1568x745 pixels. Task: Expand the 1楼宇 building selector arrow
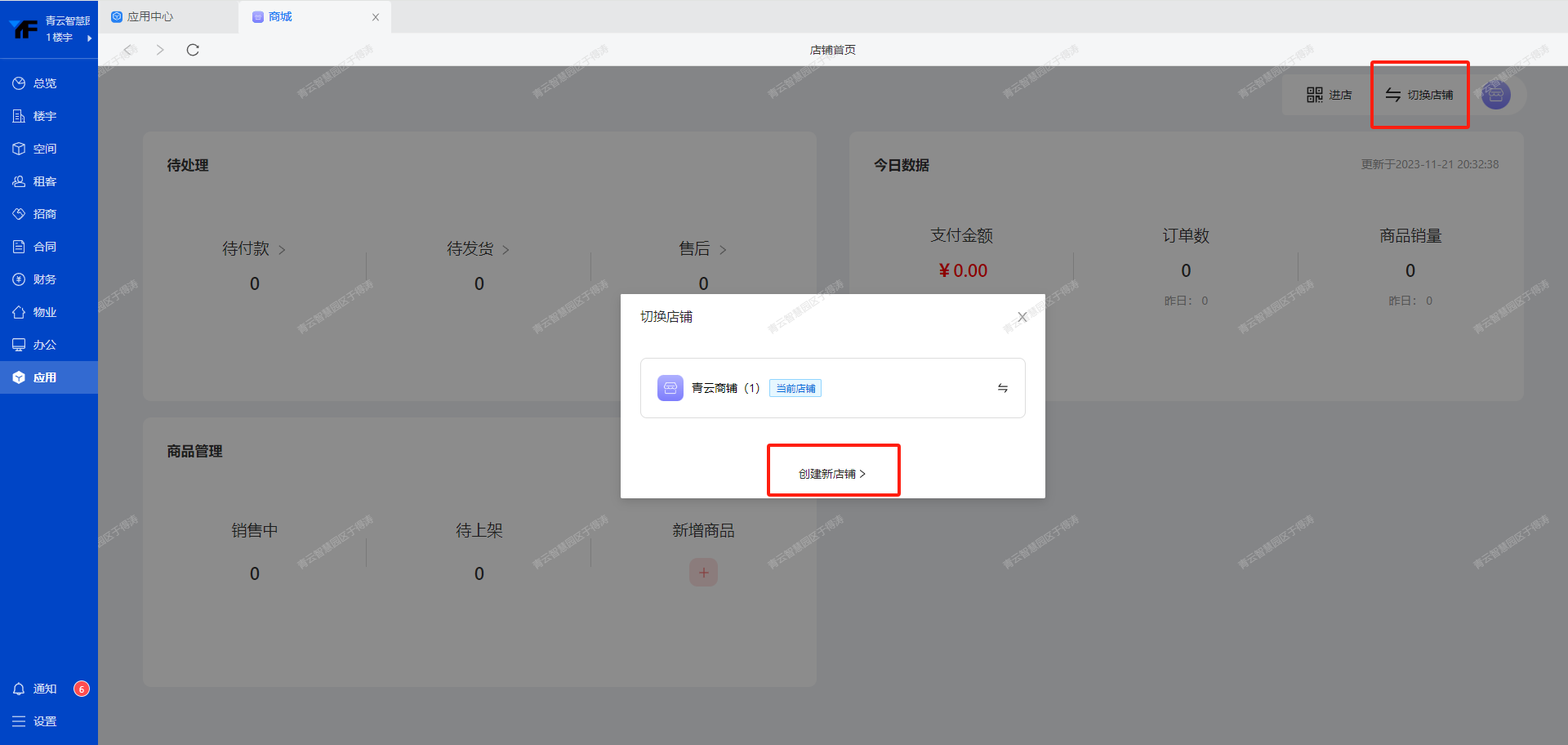pos(89,38)
